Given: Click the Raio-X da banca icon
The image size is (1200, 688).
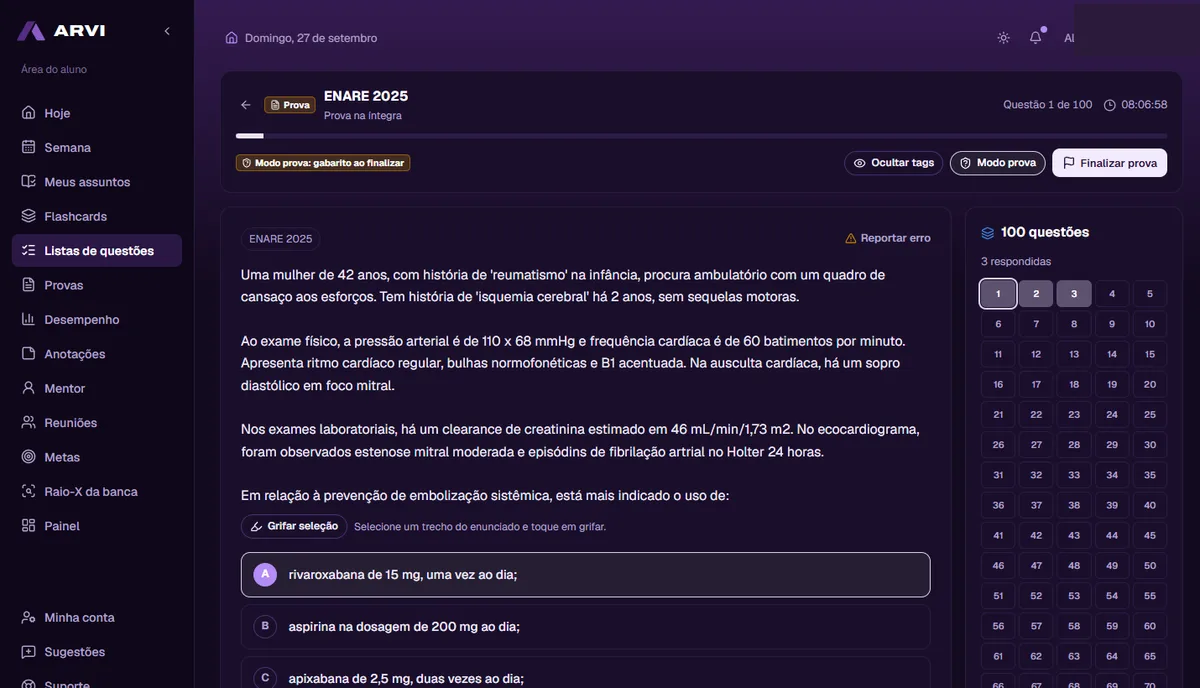Looking at the screenshot, I should (29, 491).
